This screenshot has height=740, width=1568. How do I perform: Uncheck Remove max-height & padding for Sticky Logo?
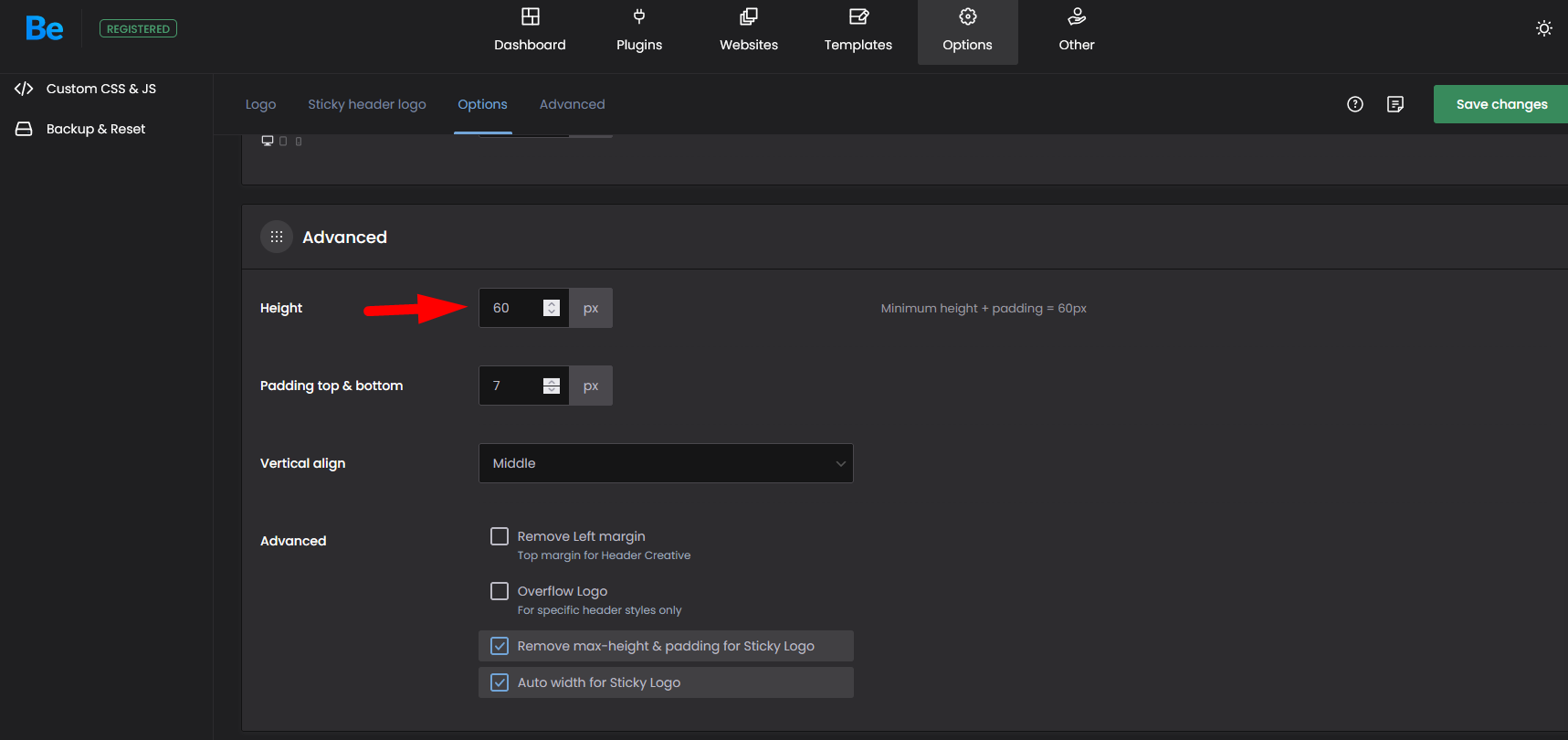coord(500,646)
